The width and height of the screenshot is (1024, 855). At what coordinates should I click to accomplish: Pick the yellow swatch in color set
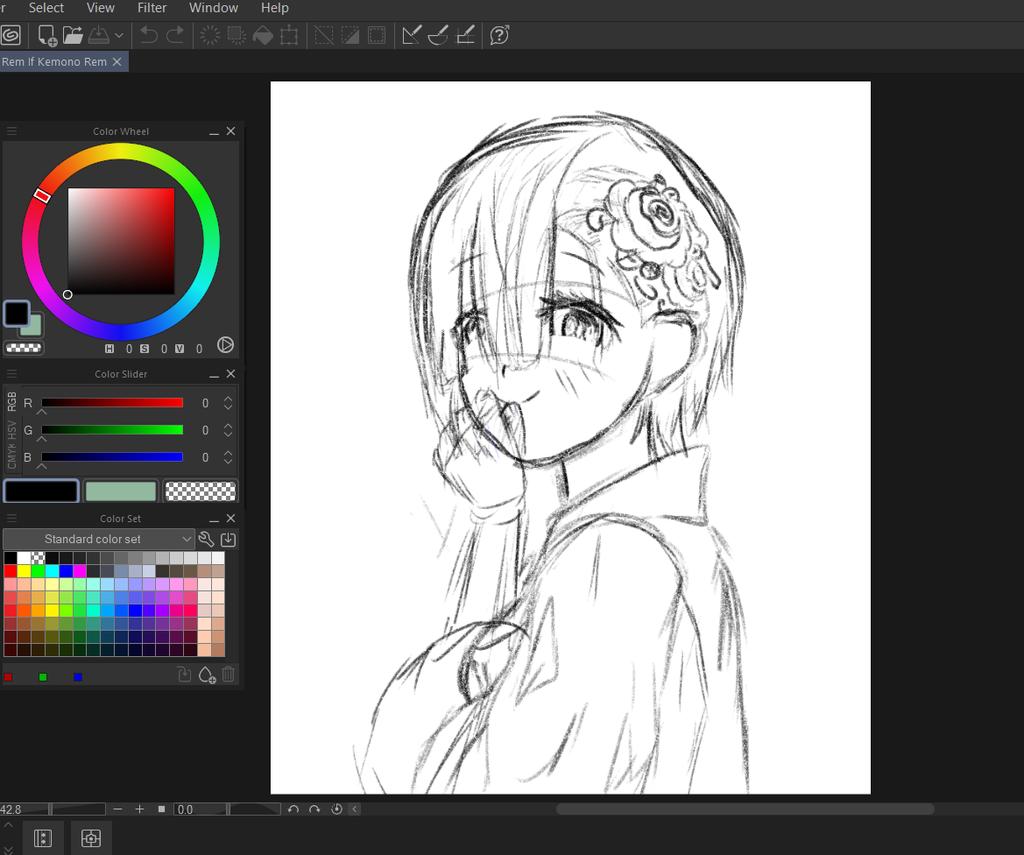click(x=24, y=571)
